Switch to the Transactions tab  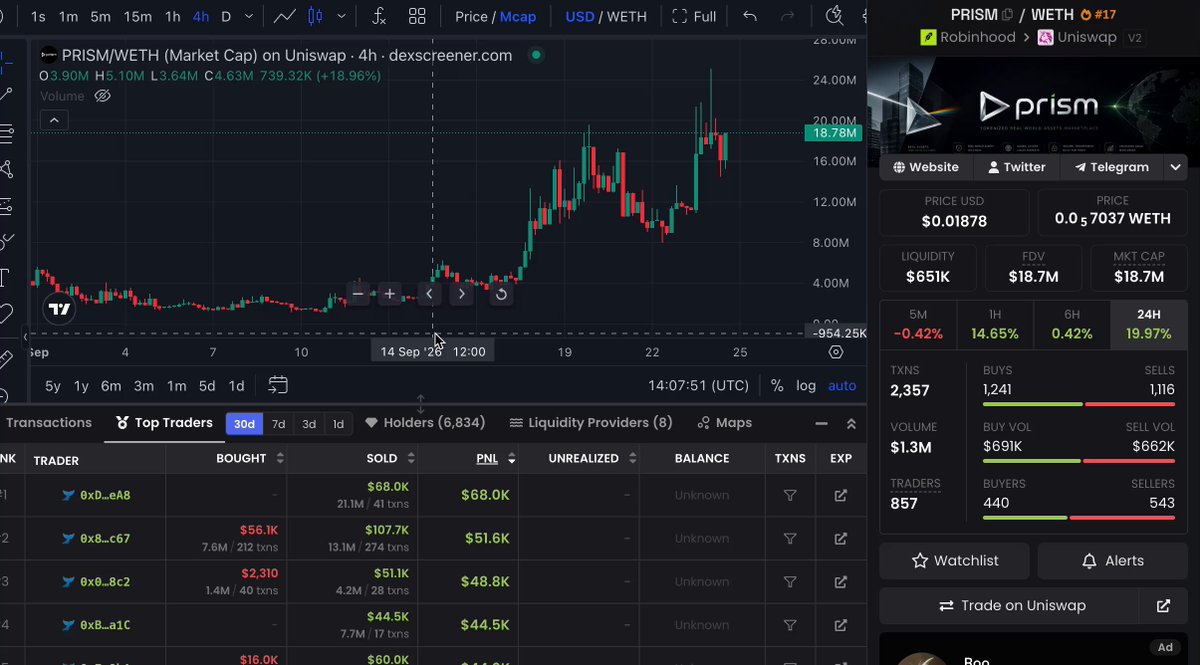[x=49, y=423]
